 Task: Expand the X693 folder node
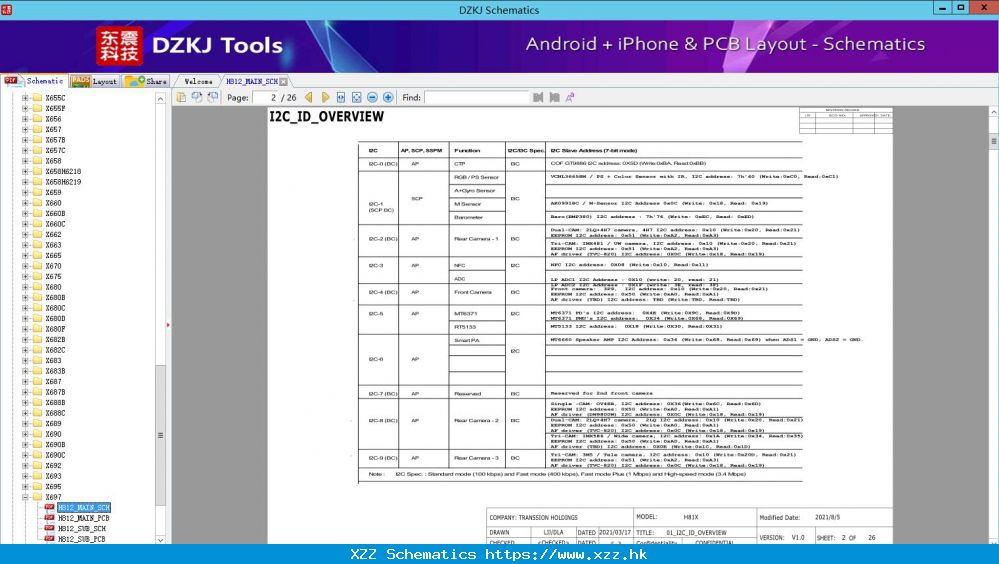(x=25, y=476)
